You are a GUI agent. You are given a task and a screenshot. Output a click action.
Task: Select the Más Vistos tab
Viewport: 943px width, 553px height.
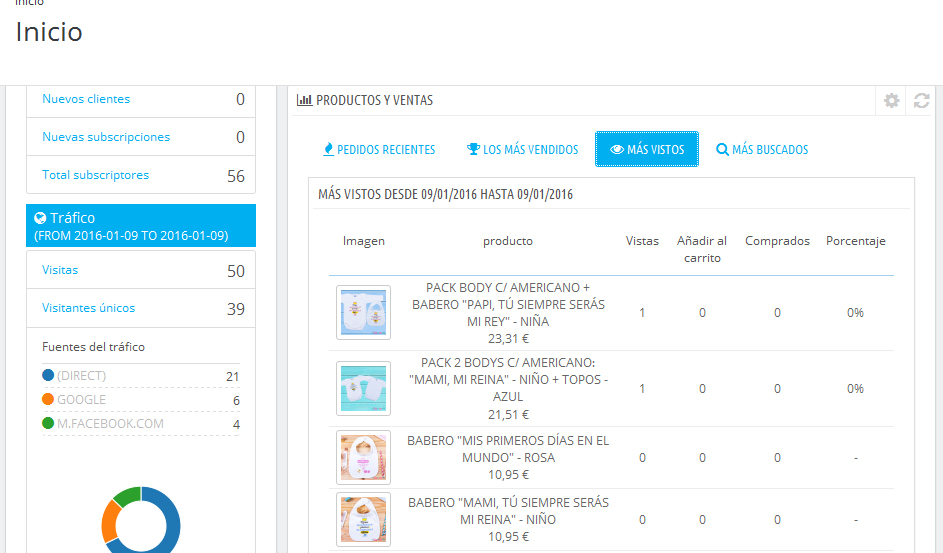pyautogui.click(x=647, y=149)
